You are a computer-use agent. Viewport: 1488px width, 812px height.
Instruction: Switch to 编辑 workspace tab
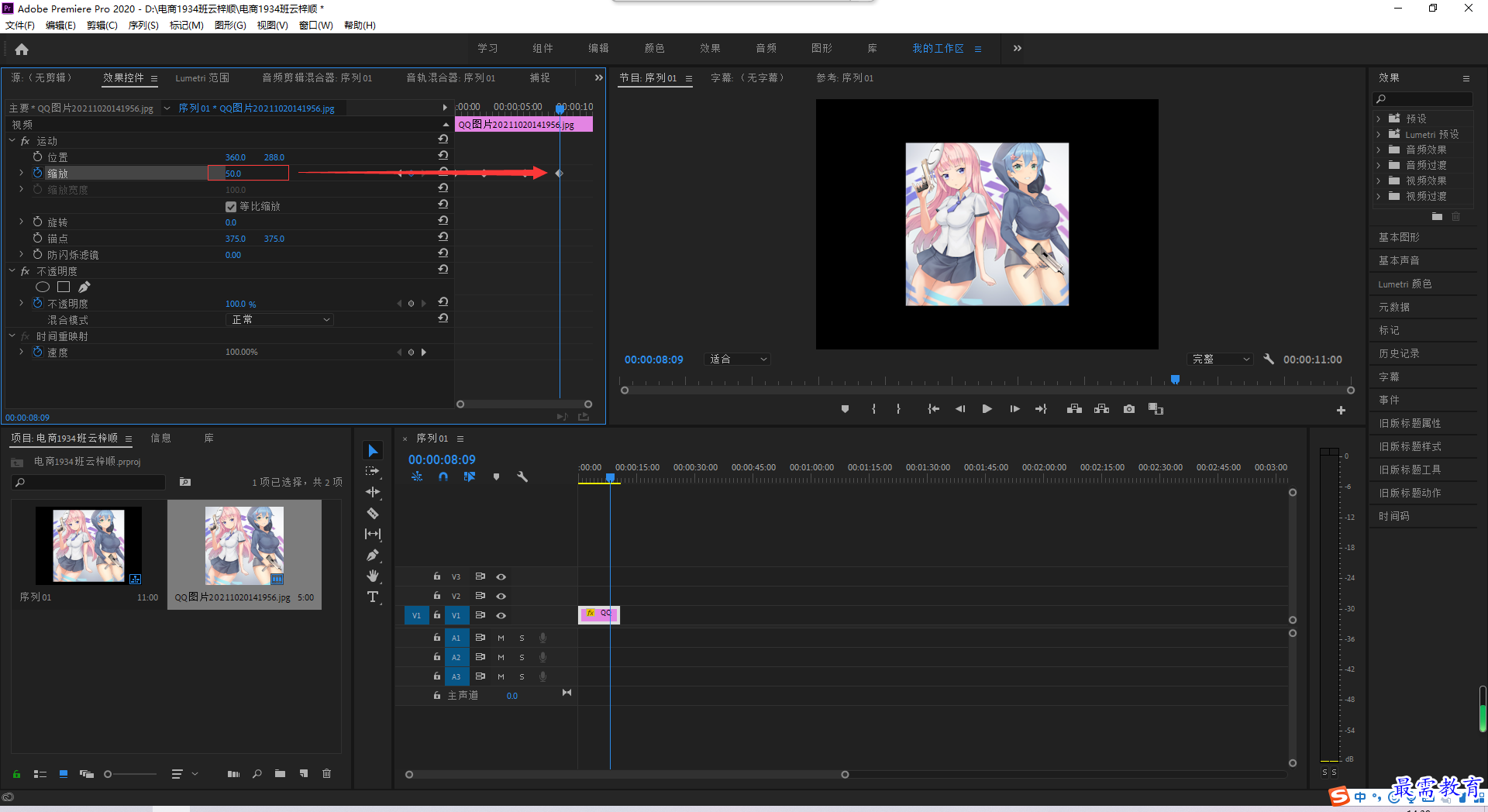tap(598, 48)
